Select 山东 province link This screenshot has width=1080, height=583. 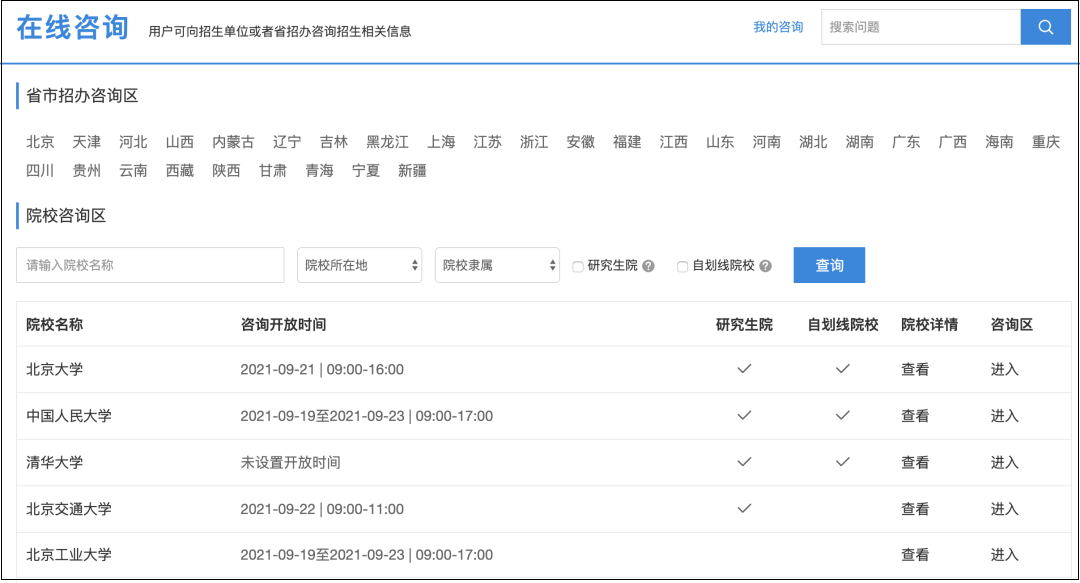(x=720, y=142)
